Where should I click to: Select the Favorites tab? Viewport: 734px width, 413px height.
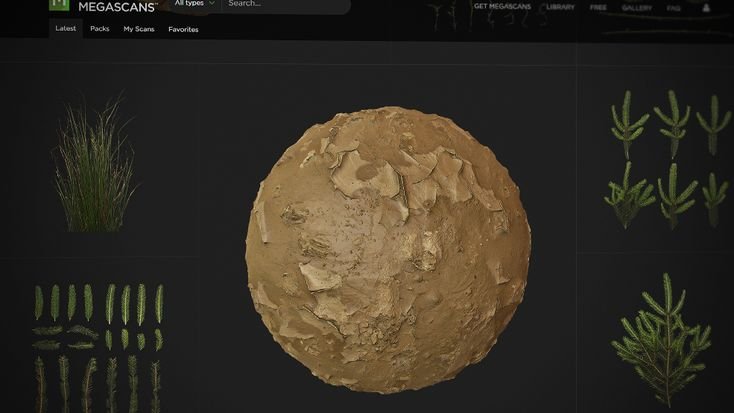click(x=183, y=29)
